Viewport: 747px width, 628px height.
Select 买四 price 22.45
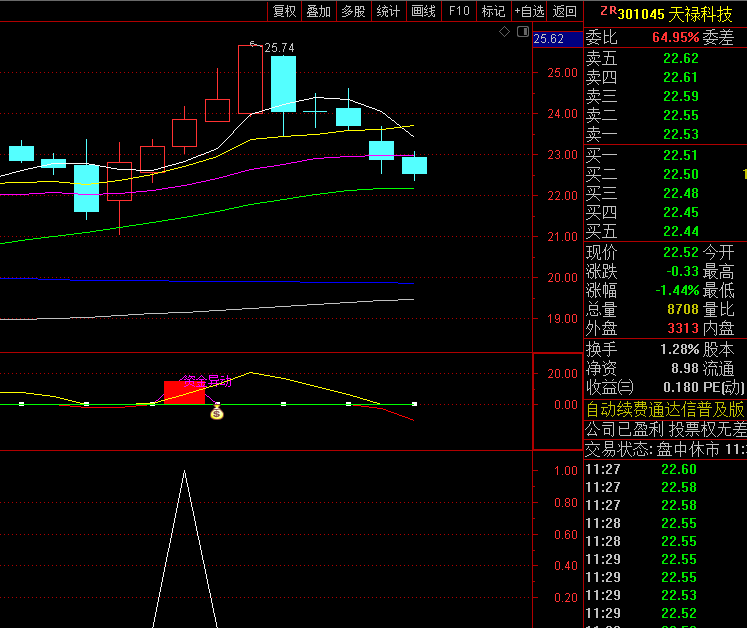(x=681, y=213)
